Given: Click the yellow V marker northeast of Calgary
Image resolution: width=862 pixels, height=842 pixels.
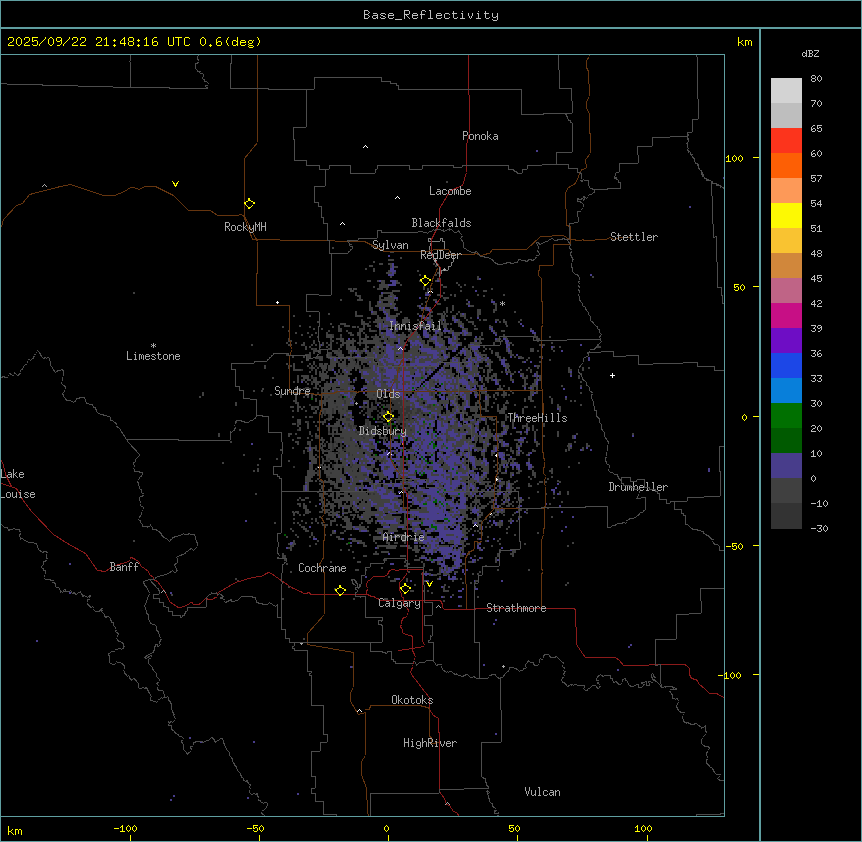Looking at the screenshot, I should (x=429, y=584).
